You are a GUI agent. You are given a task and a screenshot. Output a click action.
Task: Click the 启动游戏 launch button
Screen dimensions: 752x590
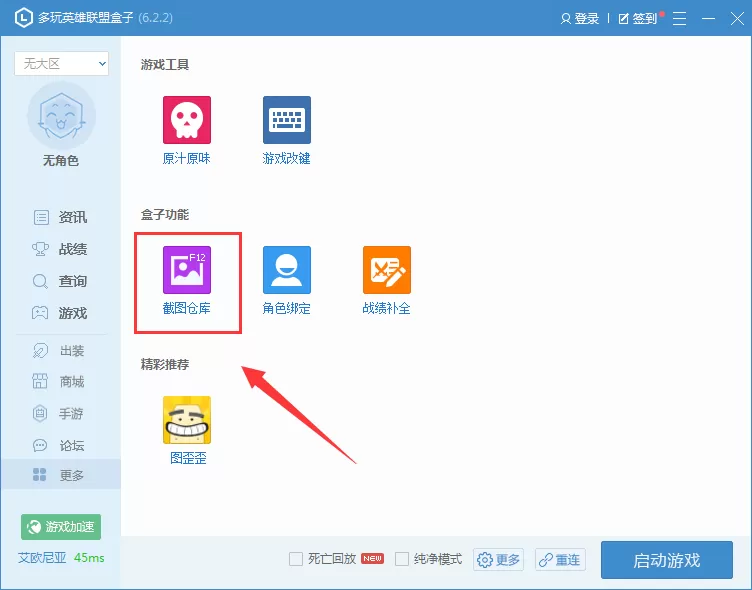pyautogui.click(x=667, y=560)
